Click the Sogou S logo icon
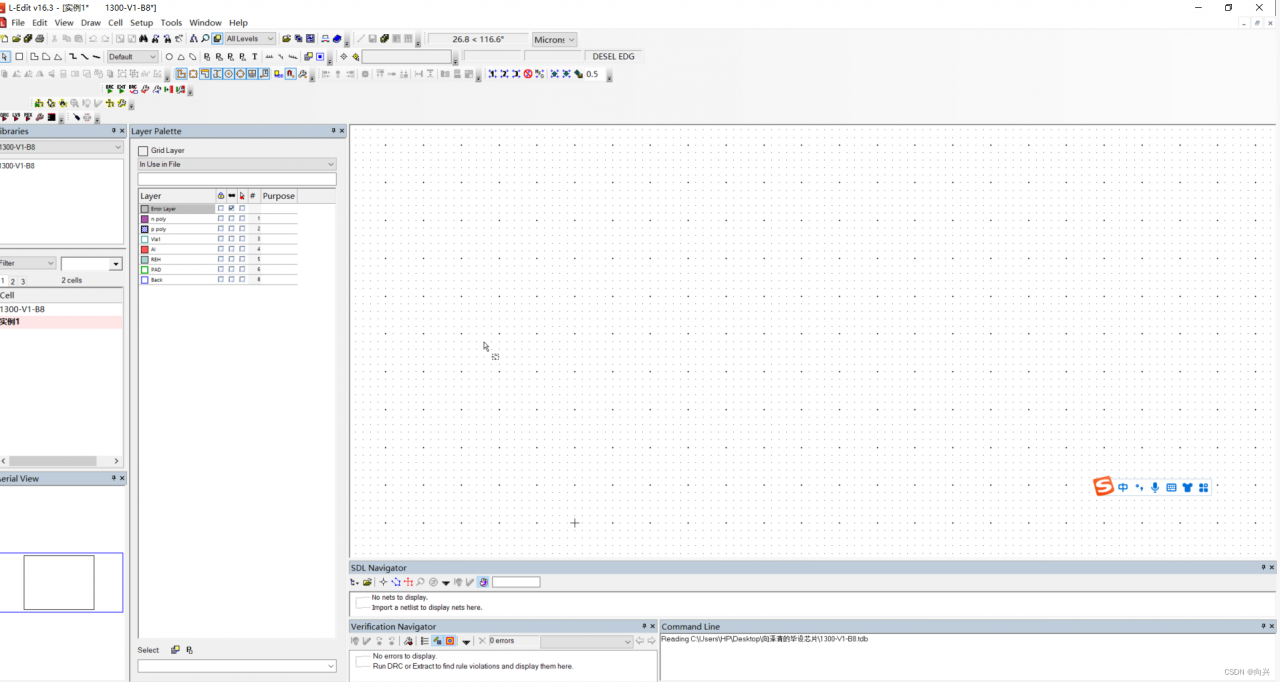Image resolution: width=1280 pixels, height=682 pixels. tap(1103, 486)
